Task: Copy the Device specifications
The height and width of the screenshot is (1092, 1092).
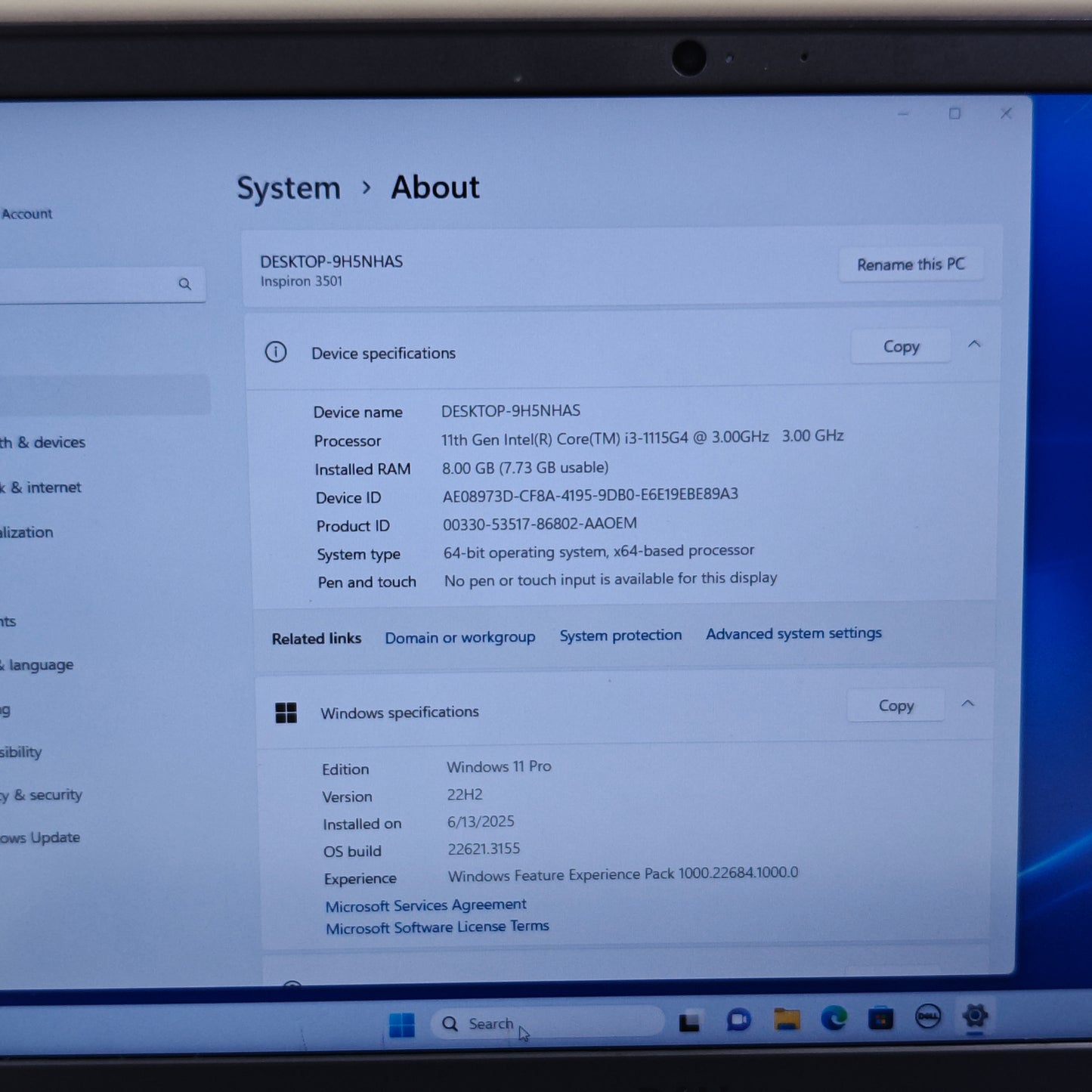Action: click(901, 347)
